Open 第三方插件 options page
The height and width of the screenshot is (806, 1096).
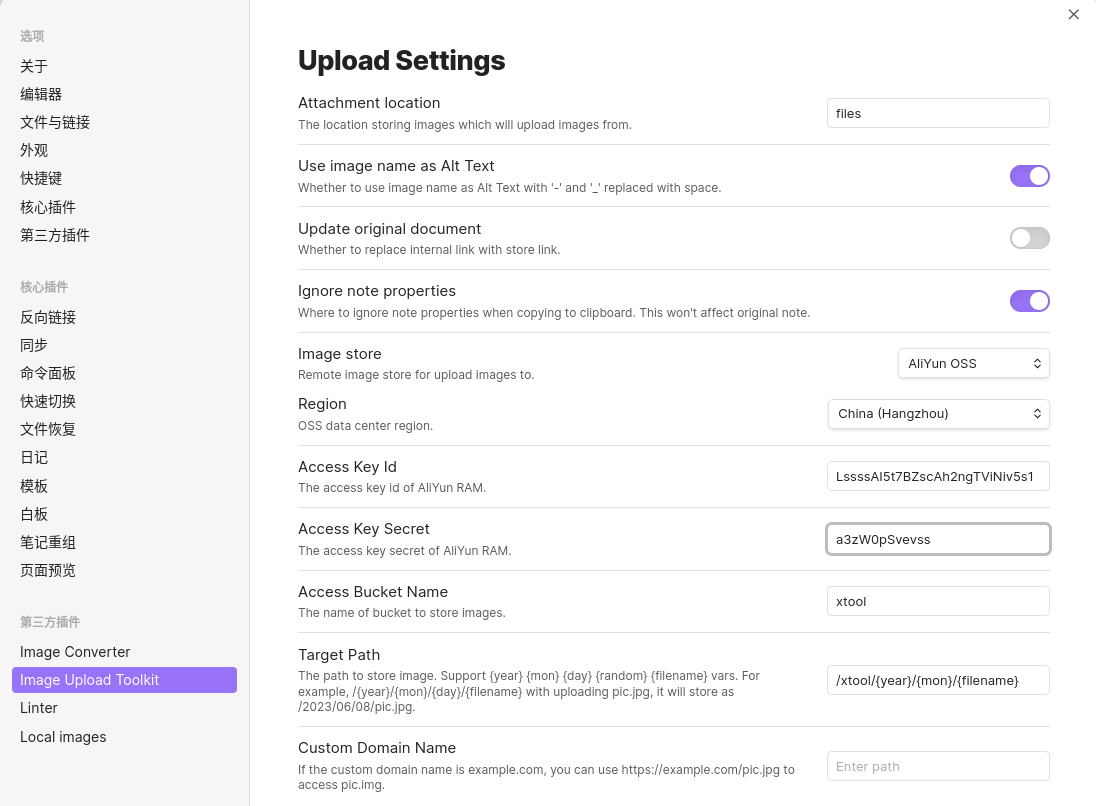click(55, 235)
